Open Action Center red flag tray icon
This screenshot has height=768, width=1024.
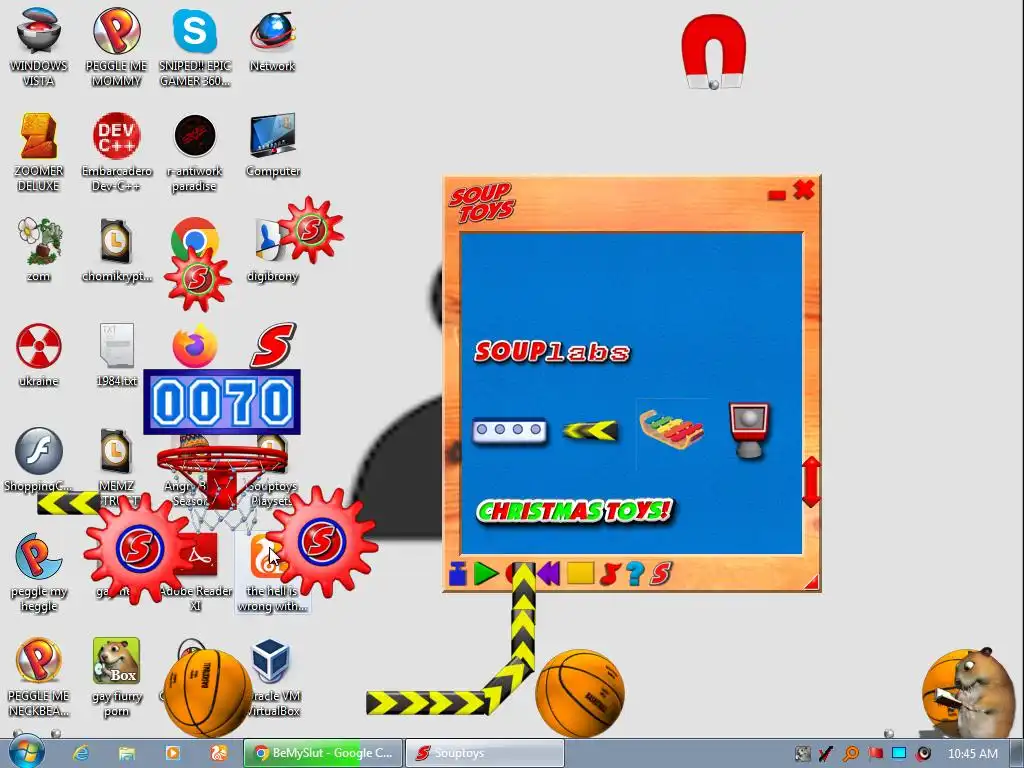(x=875, y=754)
